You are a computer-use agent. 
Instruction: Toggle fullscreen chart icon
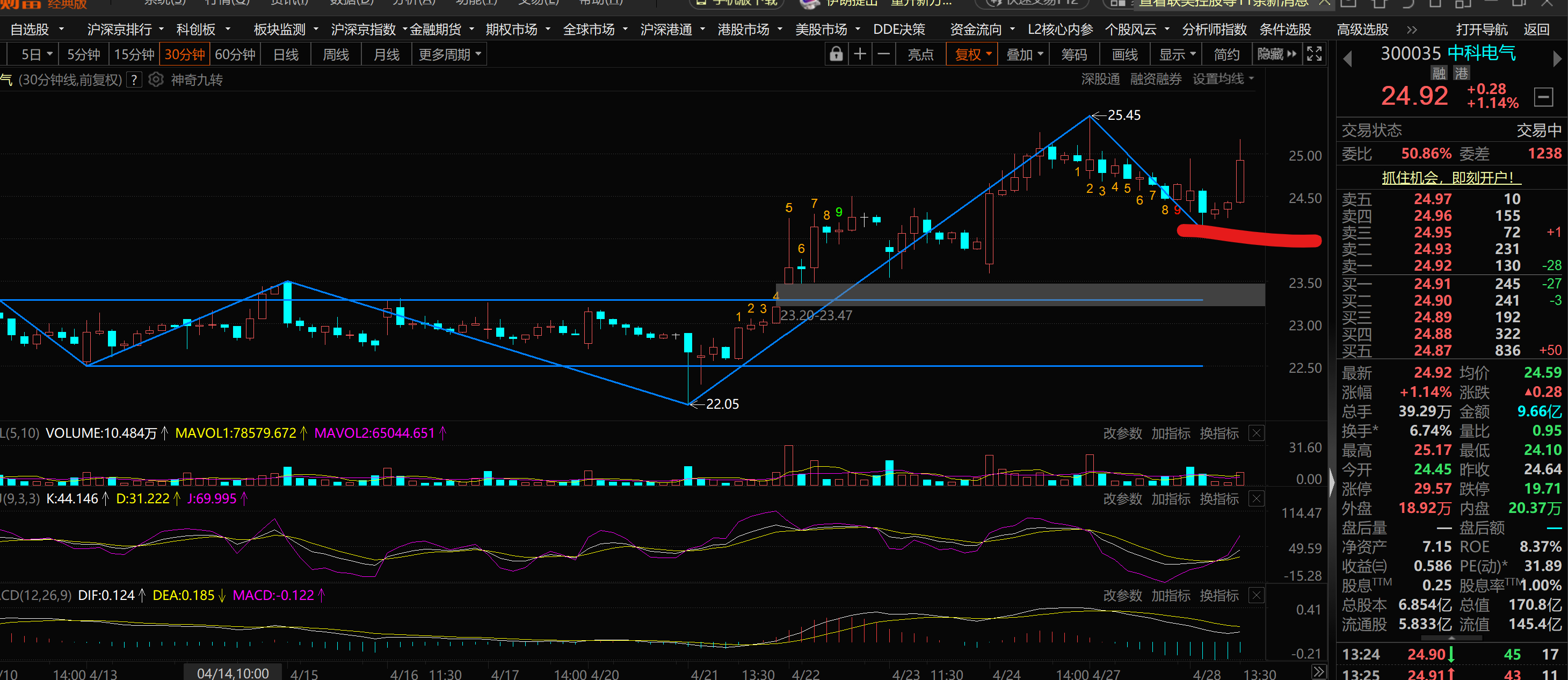tap(1314, 55)
